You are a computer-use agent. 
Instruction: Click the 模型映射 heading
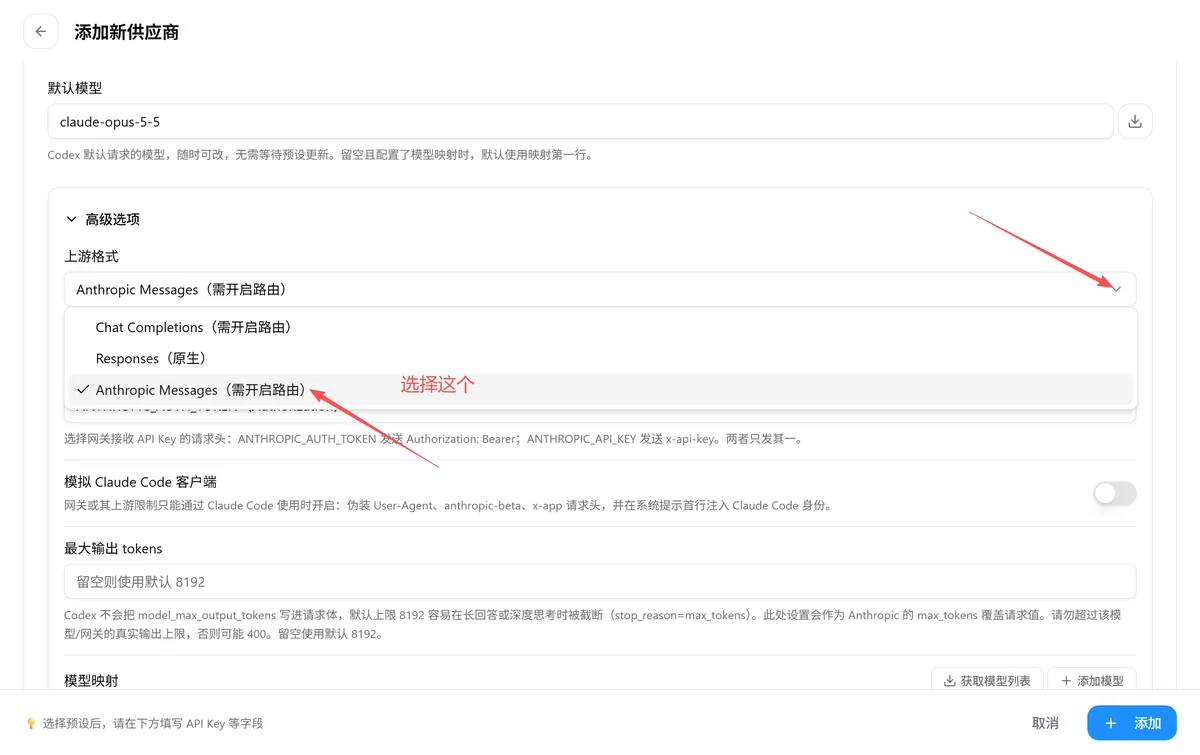coord(92,680)
